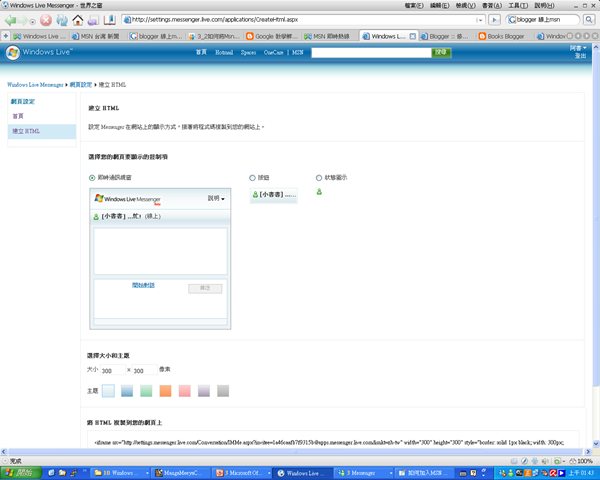Viewport: 600px width, 480px height.
Task: Choose the white theme swatch
Action: (x=108, y=391)
